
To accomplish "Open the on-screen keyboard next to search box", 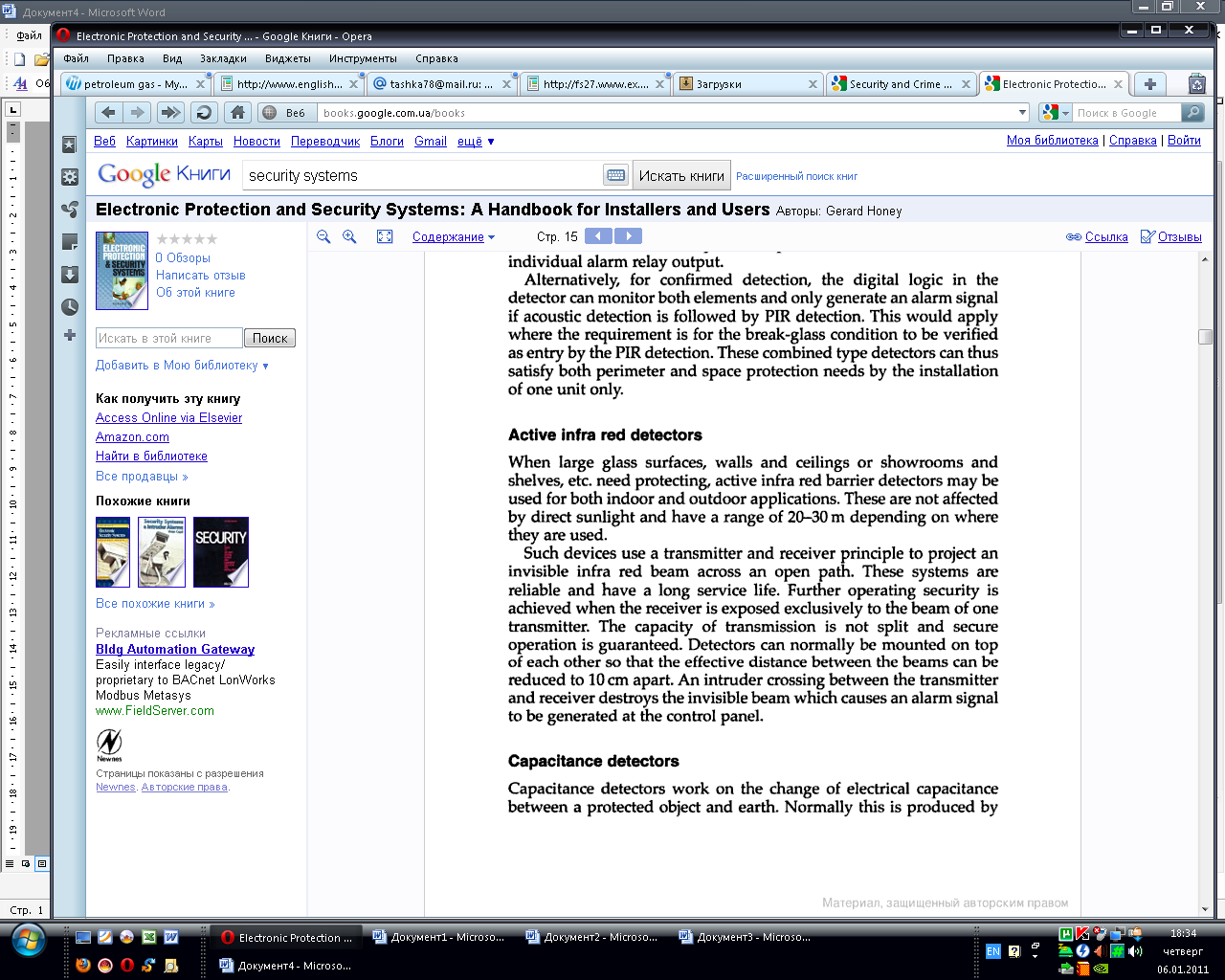I will (616, 175).
